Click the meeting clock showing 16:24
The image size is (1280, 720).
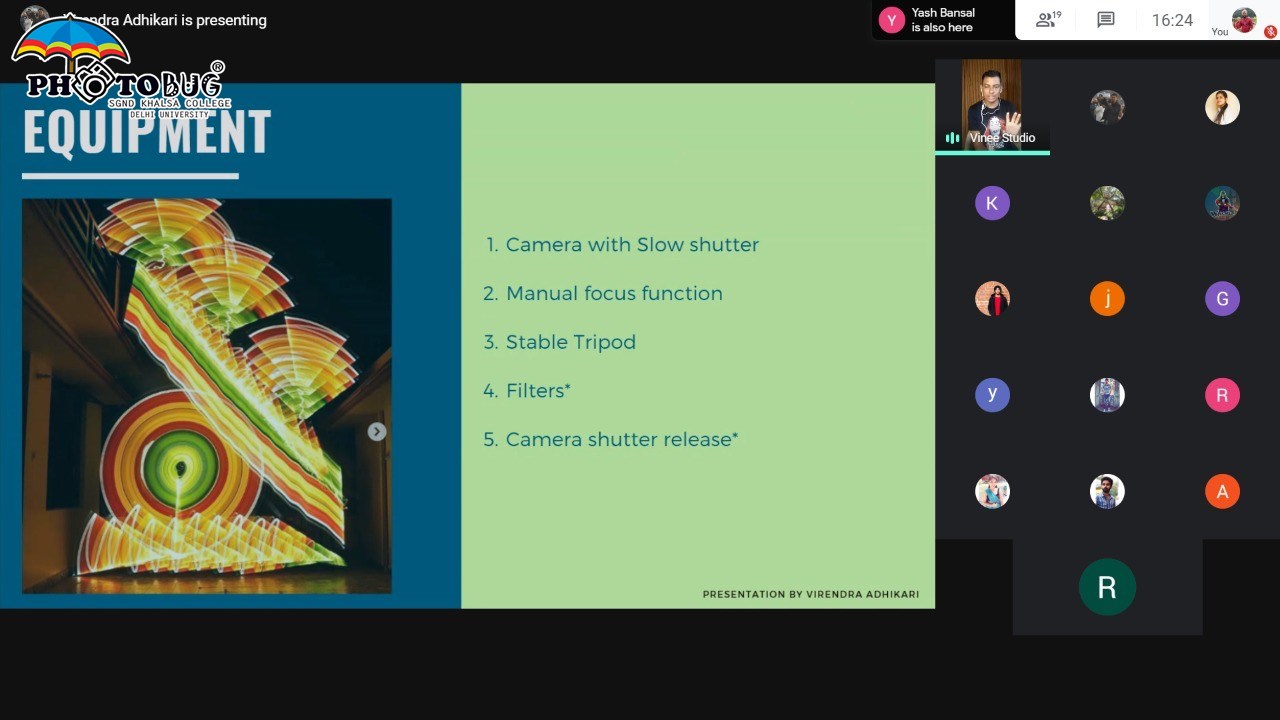tap(1172, 20)
